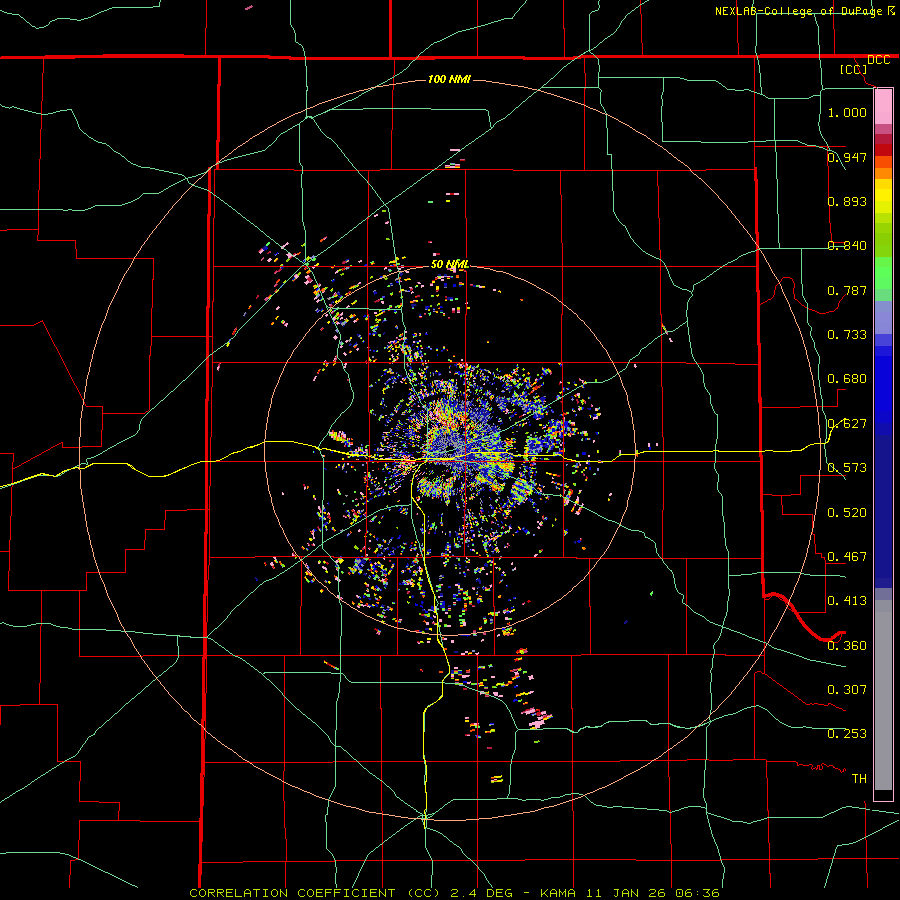Screen dimensions: 900x900
Task: Select the 0.733 legend value
Action: point(847,335)
